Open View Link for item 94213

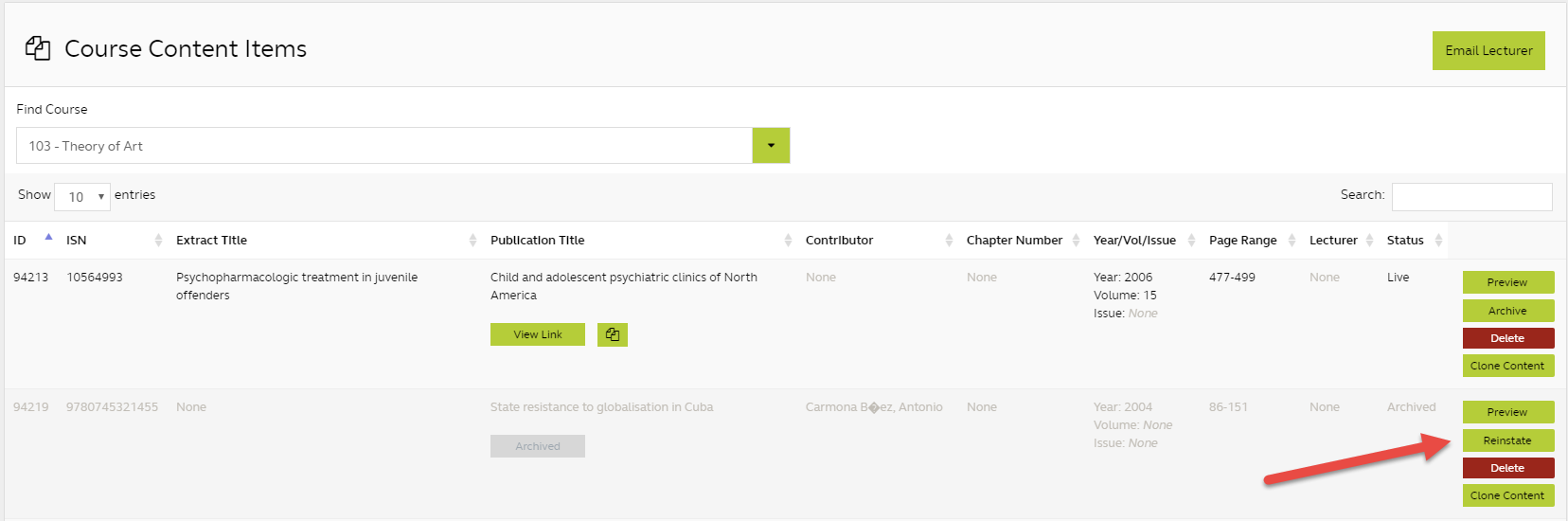click(x=537, y=334)
